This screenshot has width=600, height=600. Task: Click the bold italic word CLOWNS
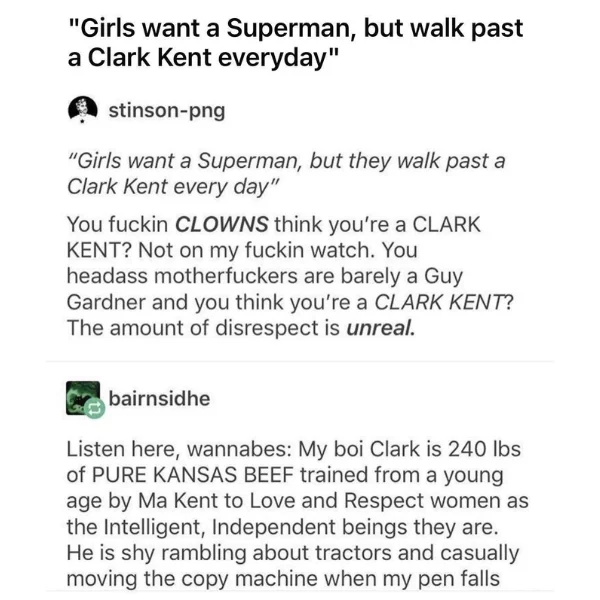[x=222, y=224]
